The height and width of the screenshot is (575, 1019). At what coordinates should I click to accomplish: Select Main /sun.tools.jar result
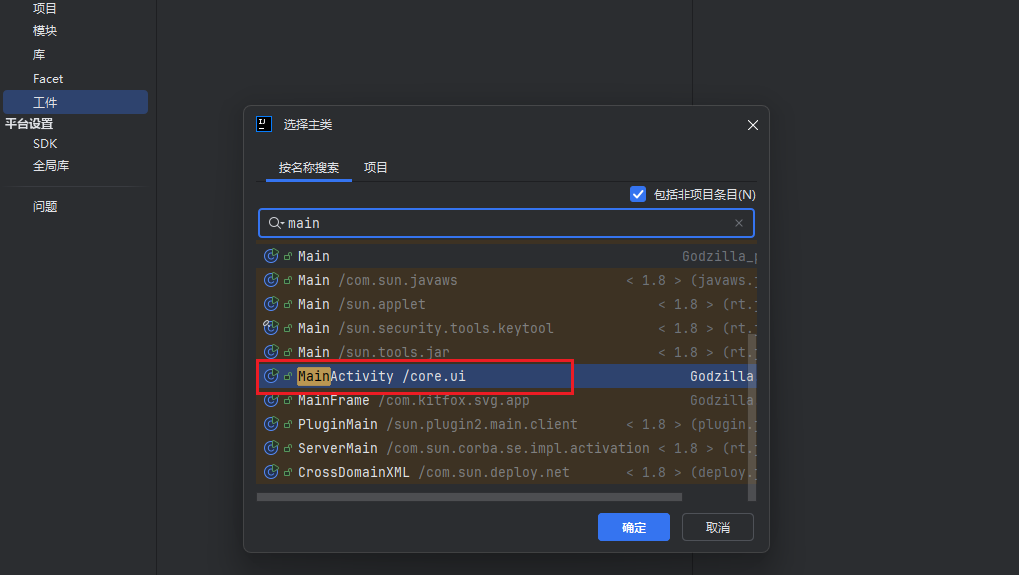click(506, 352)
